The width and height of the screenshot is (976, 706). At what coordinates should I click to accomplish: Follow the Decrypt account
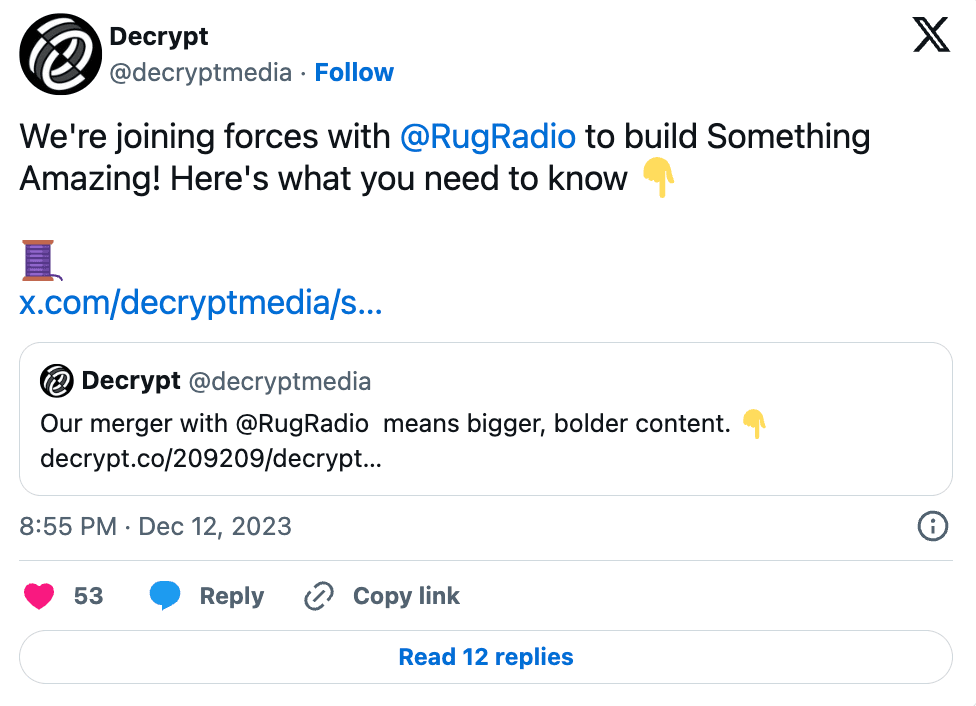(354, 72)
